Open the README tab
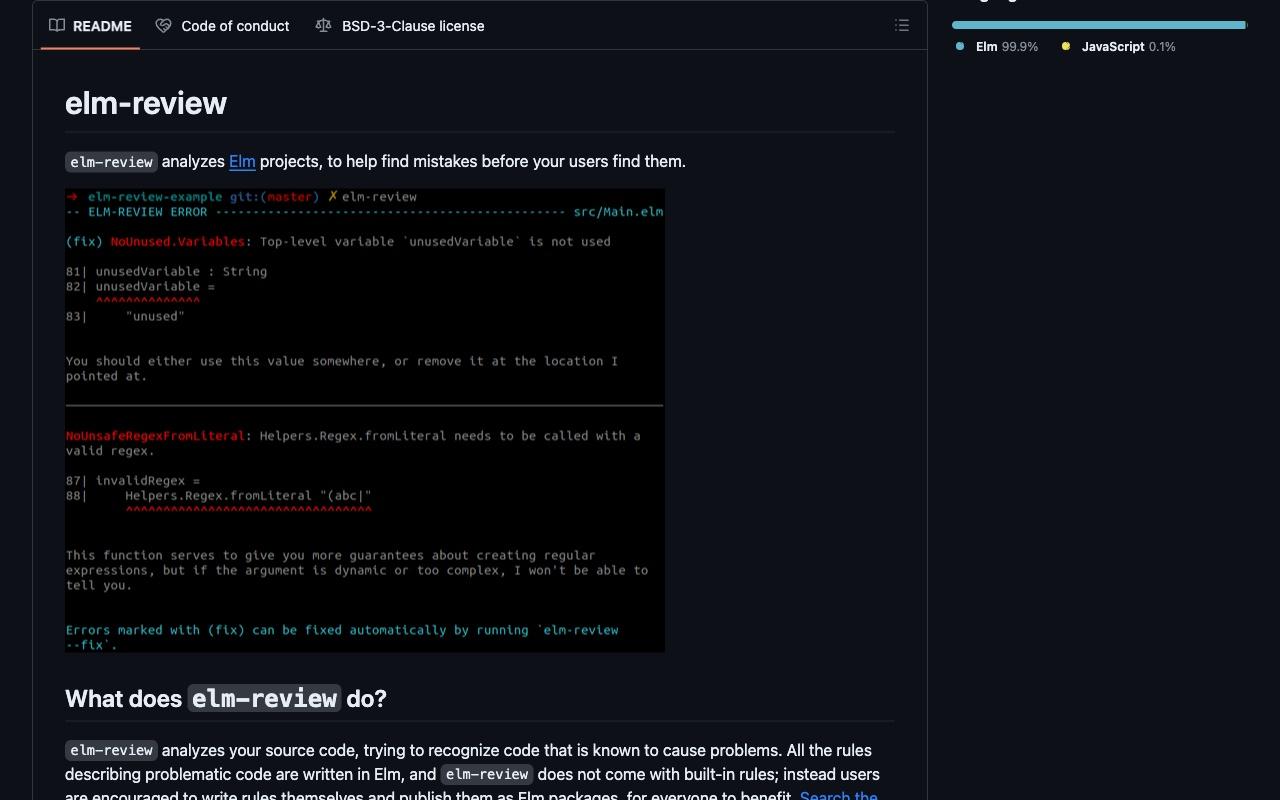 pyautogui.click(x=90, y=26)
